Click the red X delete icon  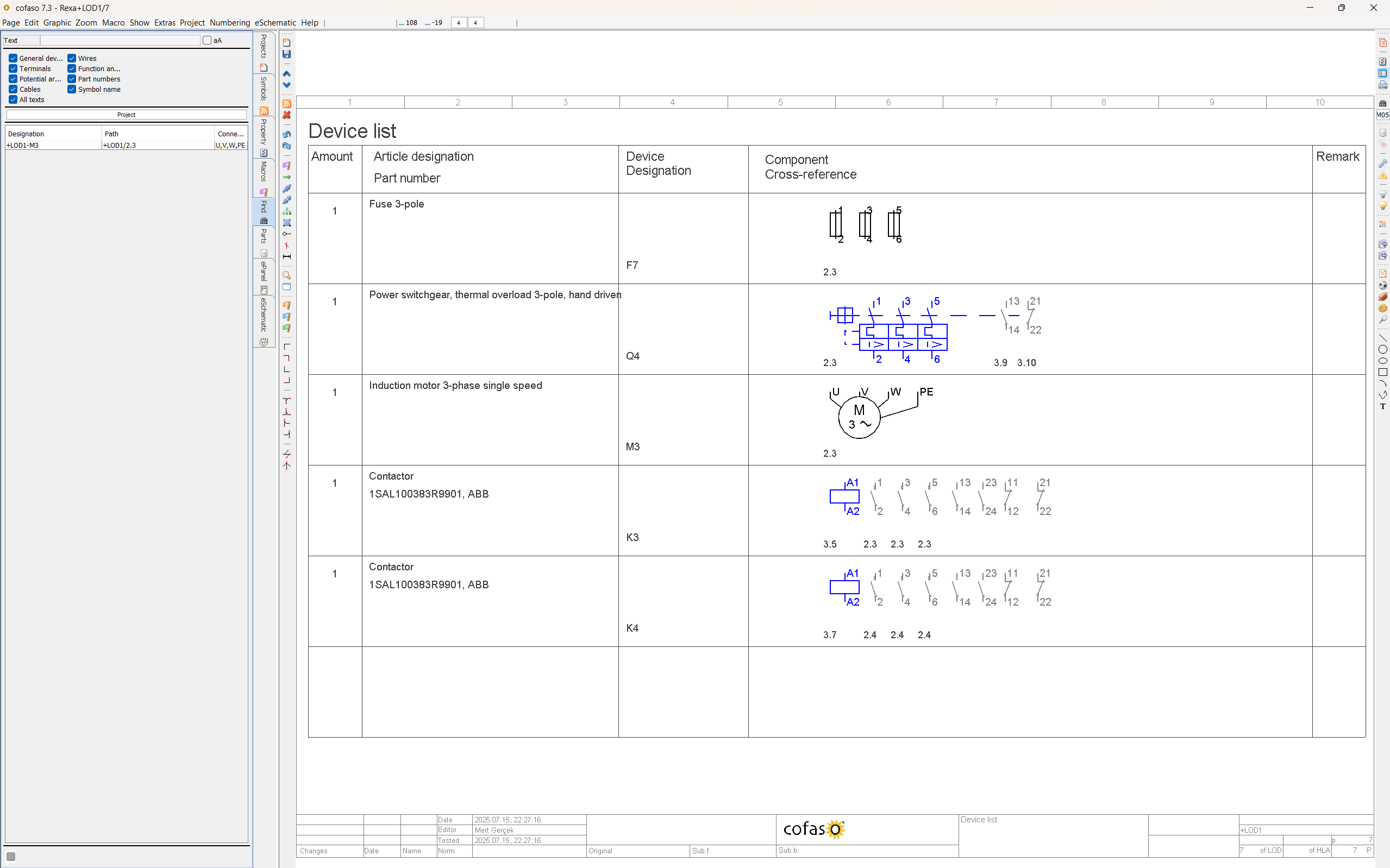tap(286, 115)
